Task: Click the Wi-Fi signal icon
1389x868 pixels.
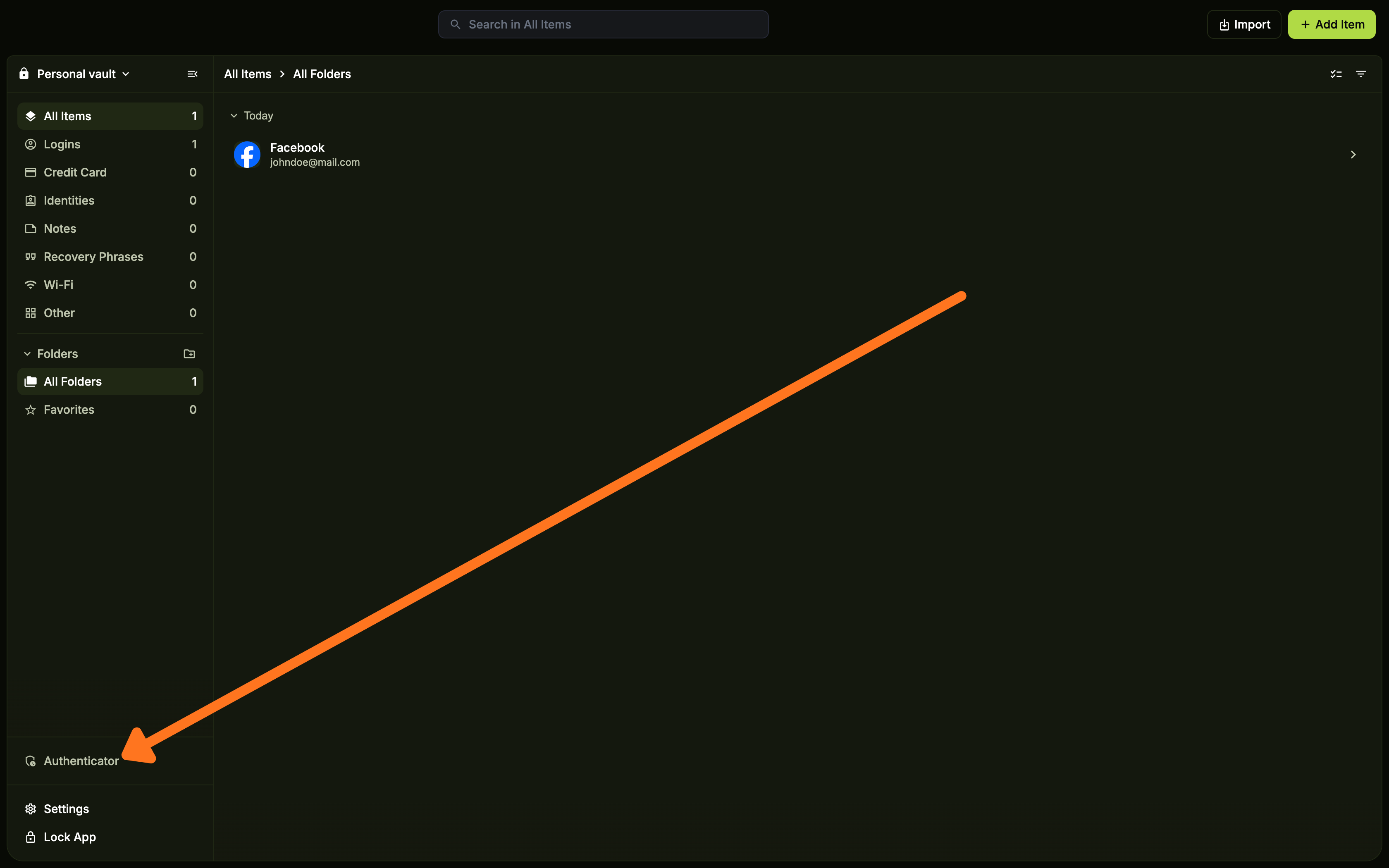Action: tap(31, 285)
